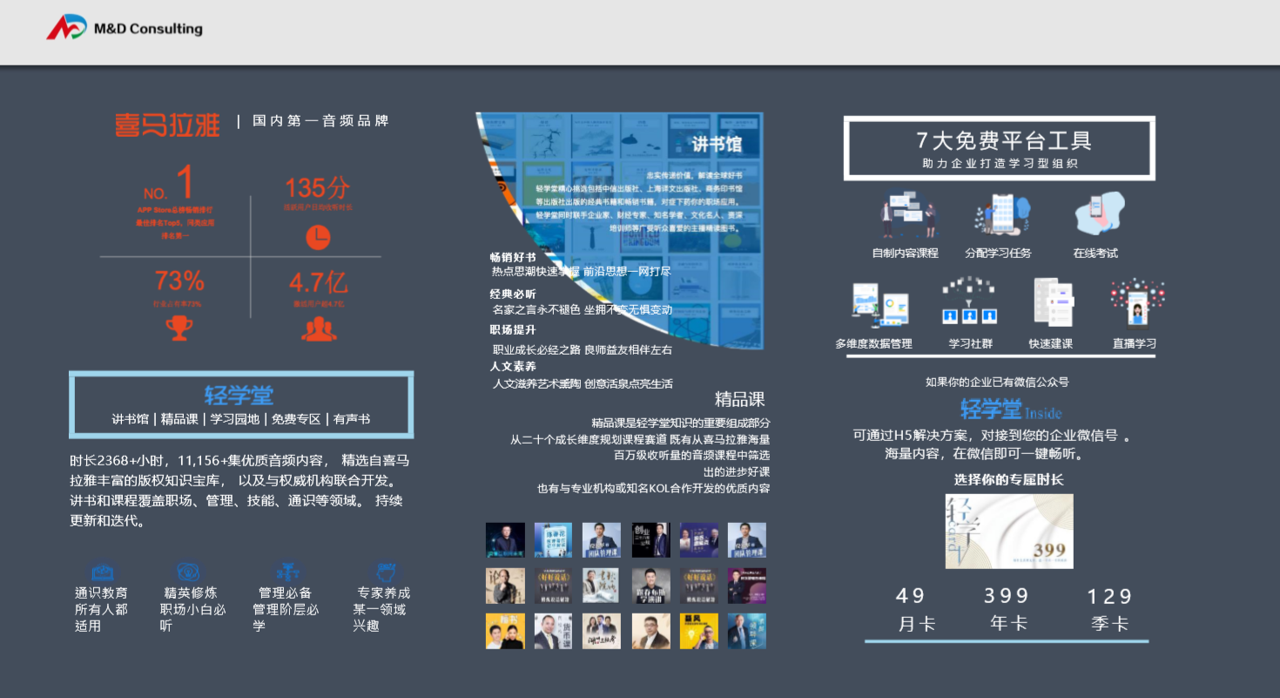Click the icon above 通识教育
This screenshot has width=1280, height=698.
[102, 572]
